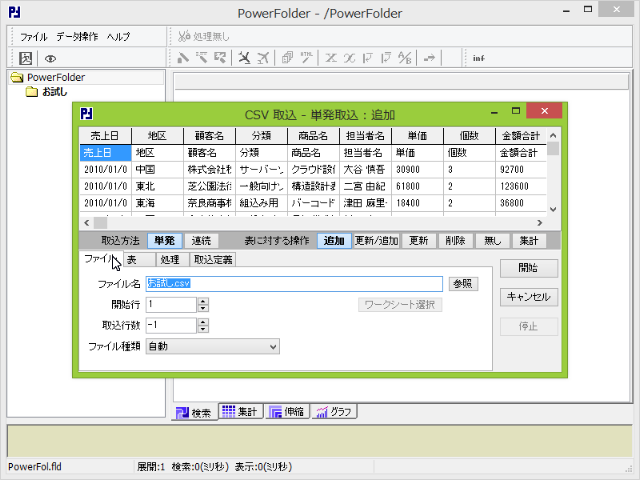Click the 開始行 number field
Screen dimensions: 640x480
click(171, 304)
